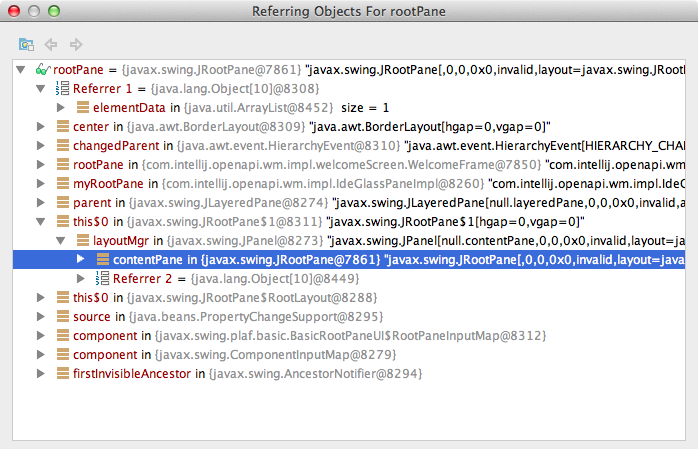Viewport: 698px width, 449px height.
Task: Select the parent in JLayeredPane row
Action: (349, 202)
